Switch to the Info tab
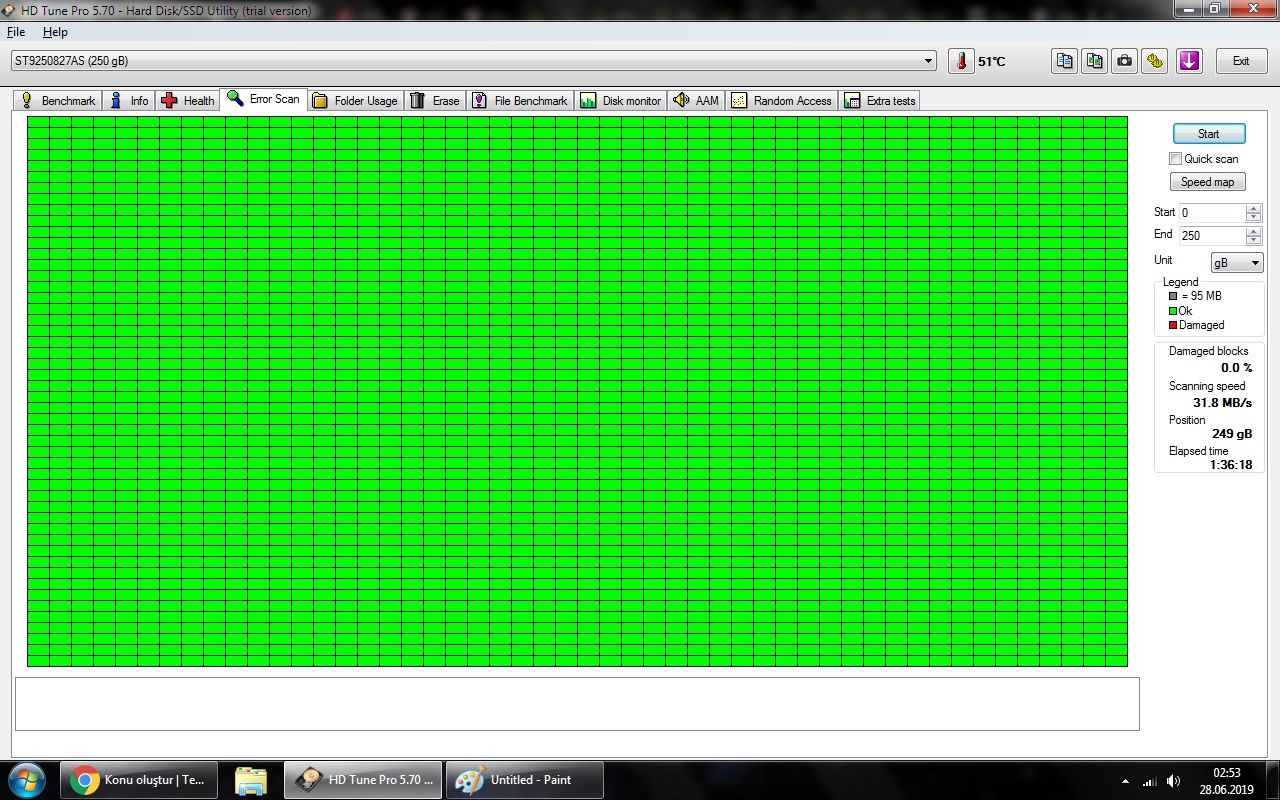 click(x=129, y=101)
